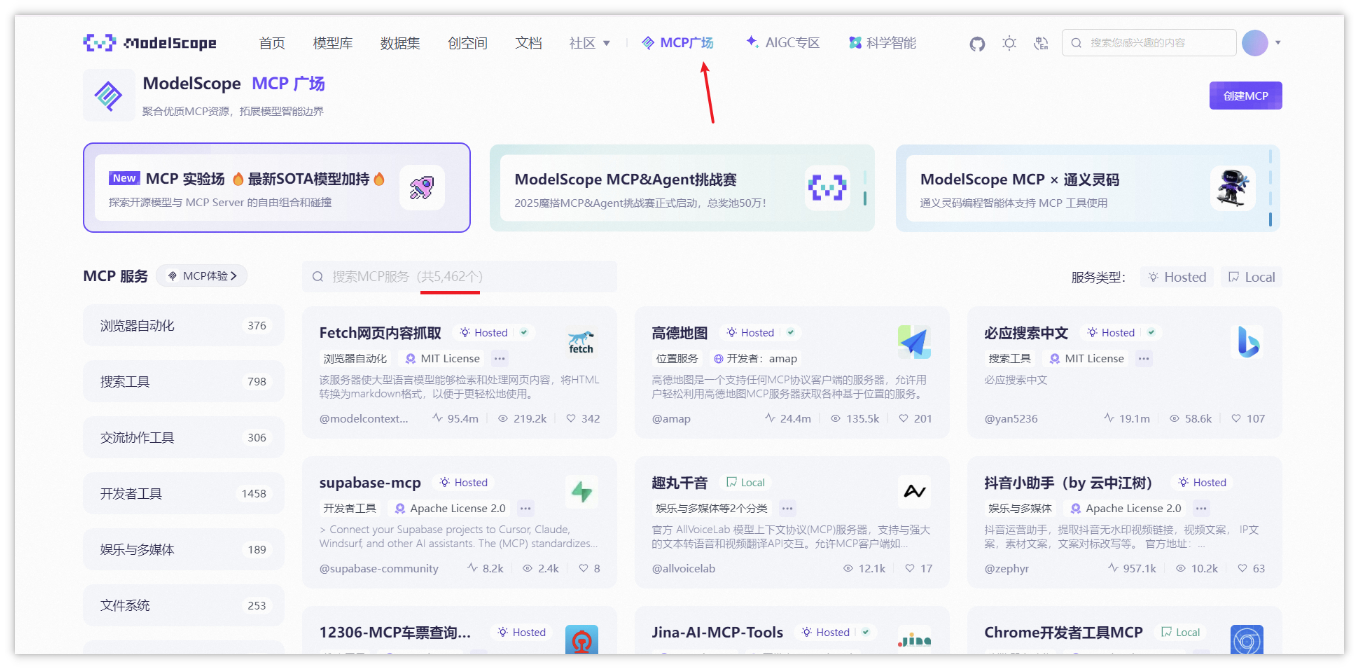Expand more tags on Fetch网页内容抓取 card

click(x=500, y=358)
